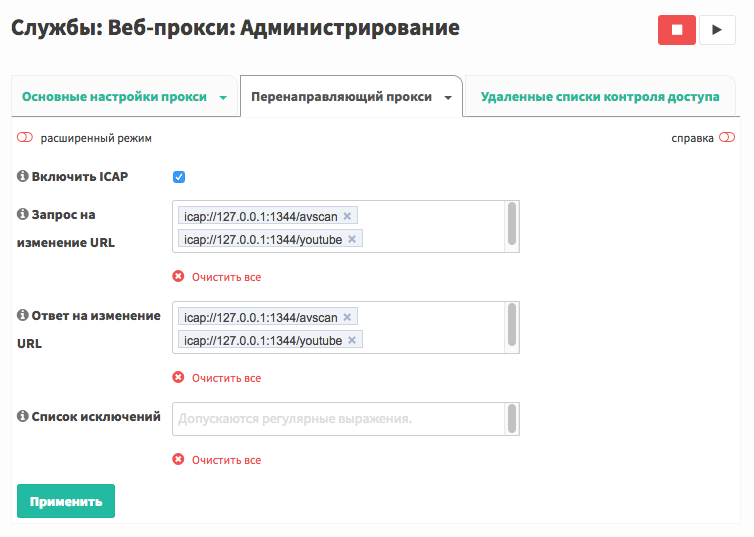Click info icon beside Ответ на изменение URL
This screenshot has height=537, width=754.
click(23, 315)
